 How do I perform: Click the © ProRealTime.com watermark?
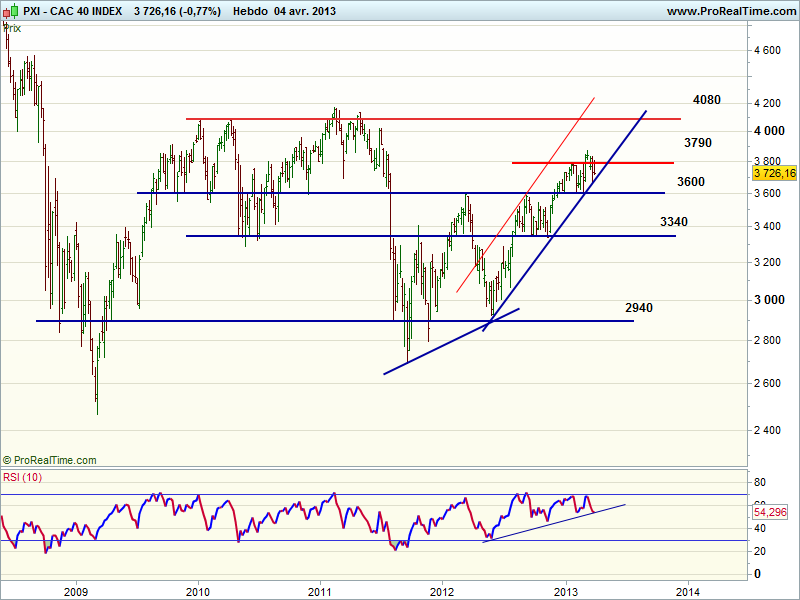50,460
